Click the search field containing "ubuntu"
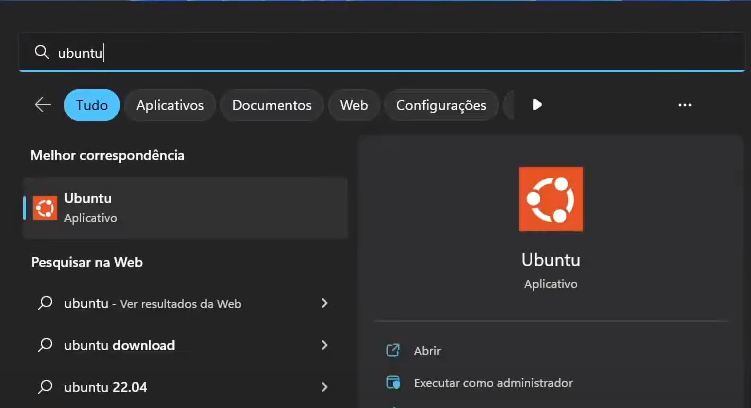 382,52
